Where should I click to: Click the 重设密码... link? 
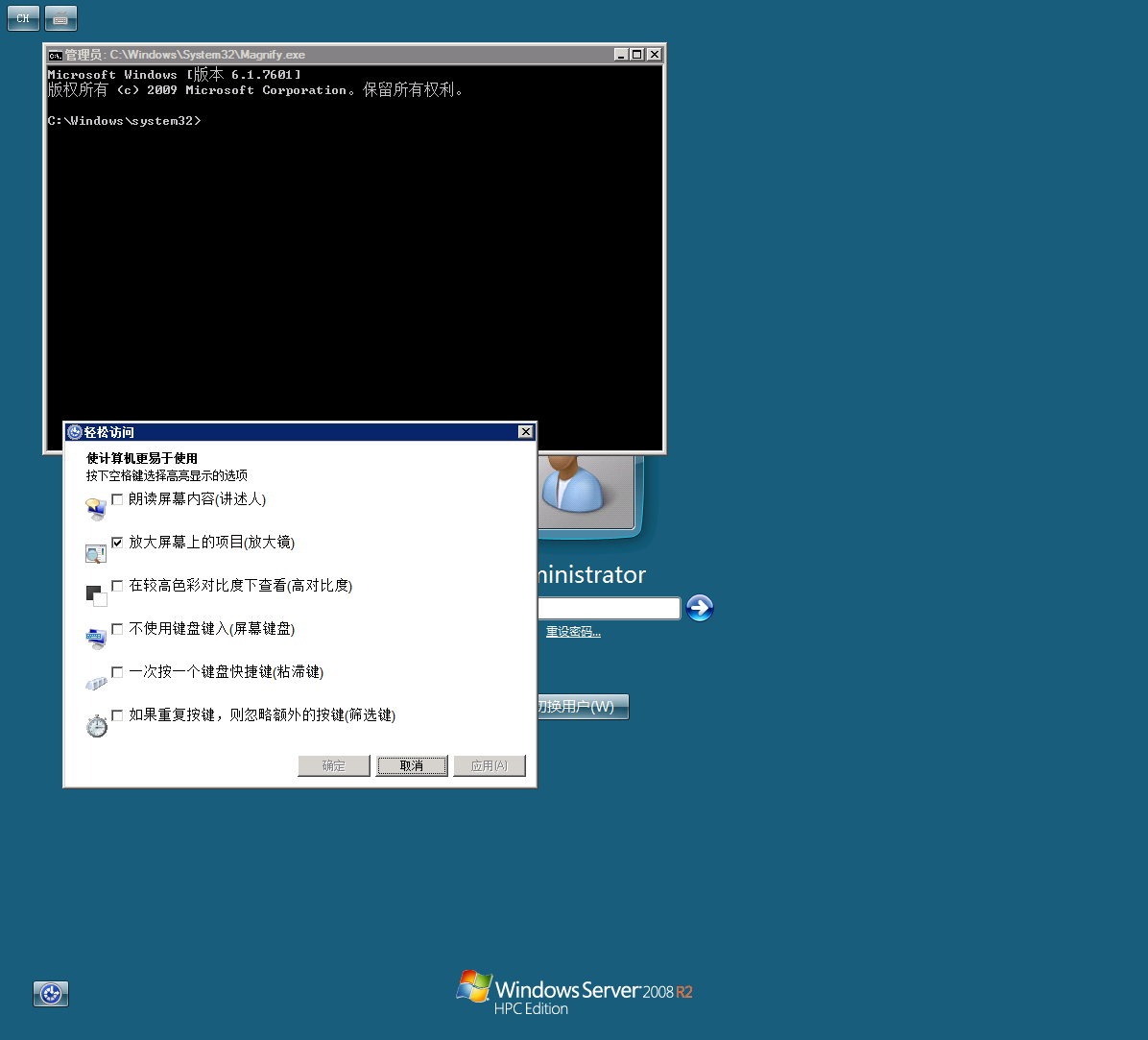pyautogui.click(x=573, y=632)
